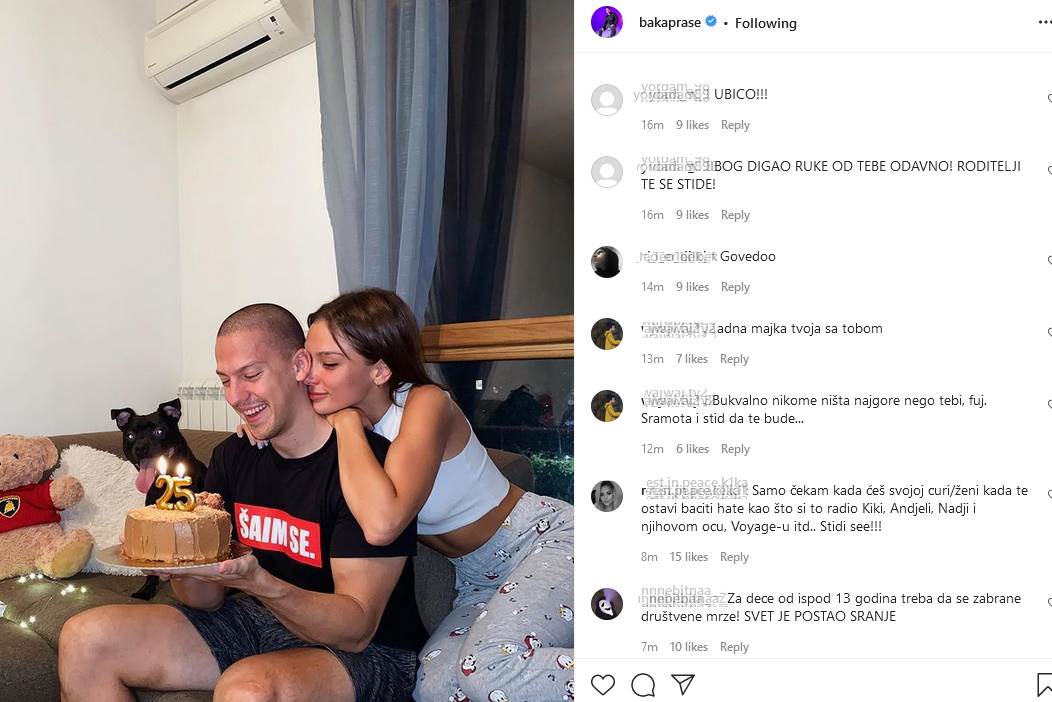Screen dimensions: 1052x702
Task: Like the post with the heart icon
Action: coord(602,685)
